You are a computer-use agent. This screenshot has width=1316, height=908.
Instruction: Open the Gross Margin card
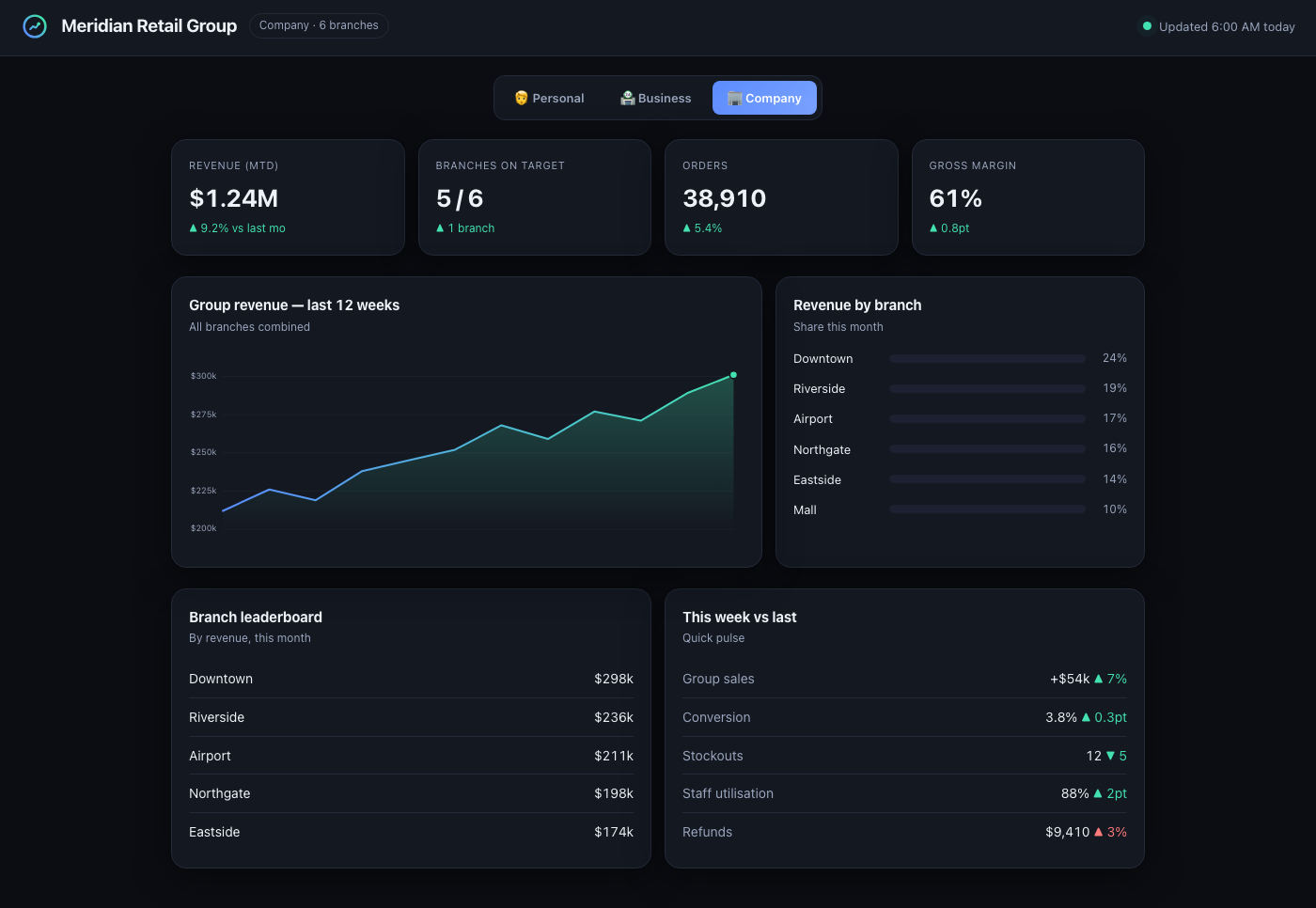point(1028,197)
